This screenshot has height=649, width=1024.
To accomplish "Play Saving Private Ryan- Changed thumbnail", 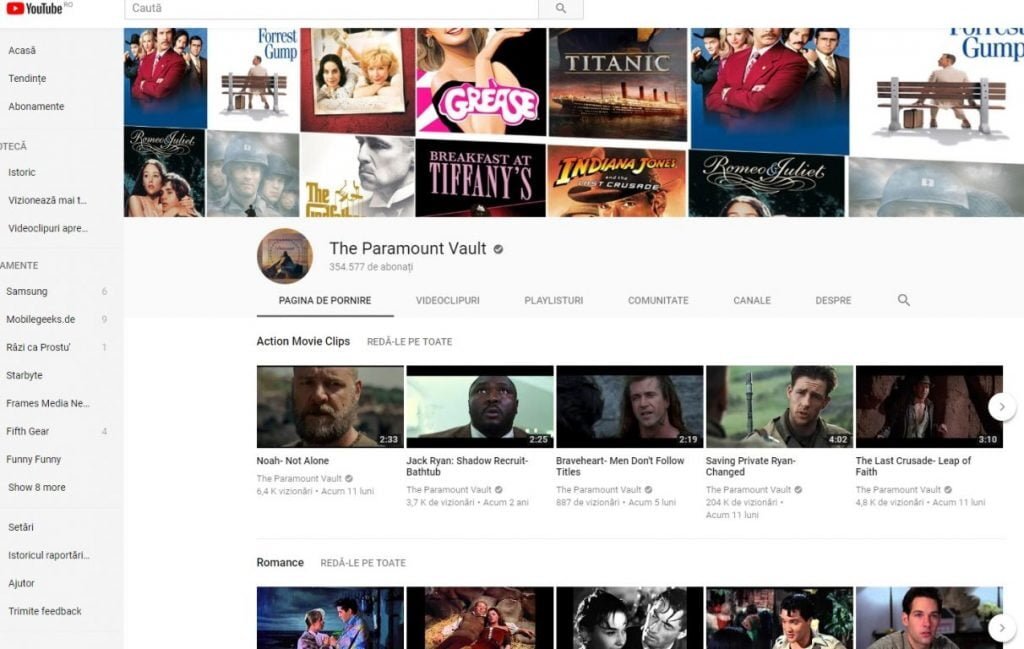I will pos(780,407).
